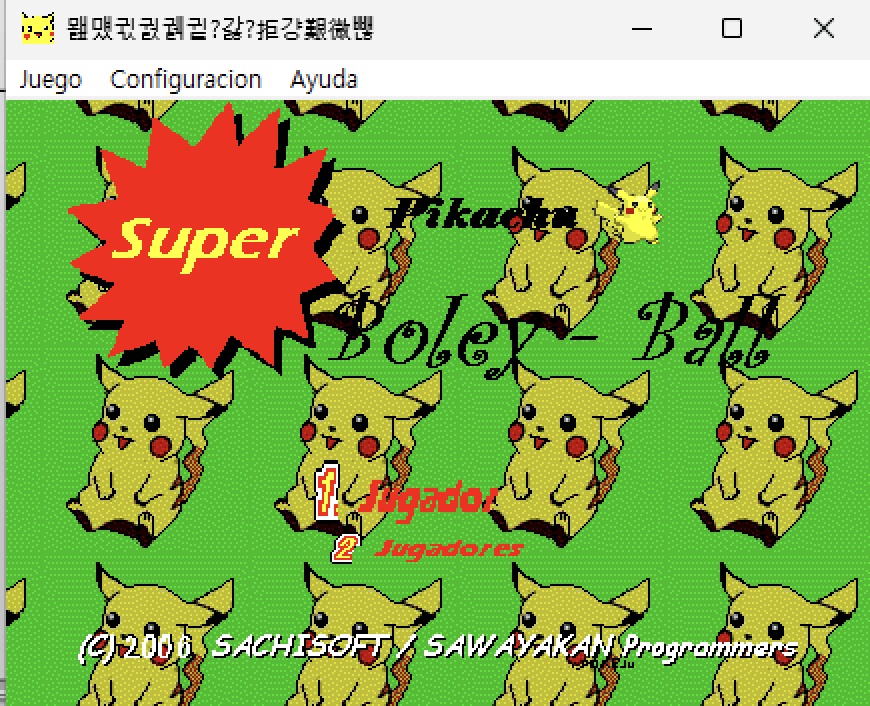Open the Configuracion menu
The width and height of the screenshot is (870, 706).
[x=185, y=80]
